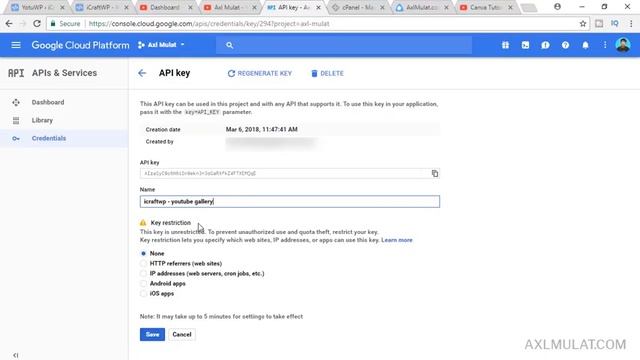Collapse the sidebar with bottom-left chevron
The image size is (640, 360).
click(16, 355)
